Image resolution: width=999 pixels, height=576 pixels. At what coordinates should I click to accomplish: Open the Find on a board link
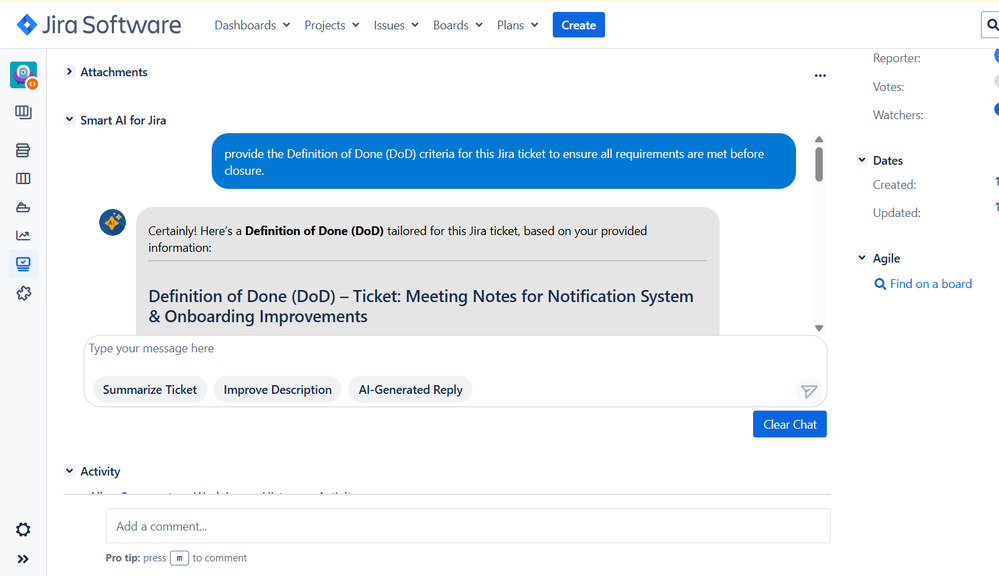[x=923, y=284]
